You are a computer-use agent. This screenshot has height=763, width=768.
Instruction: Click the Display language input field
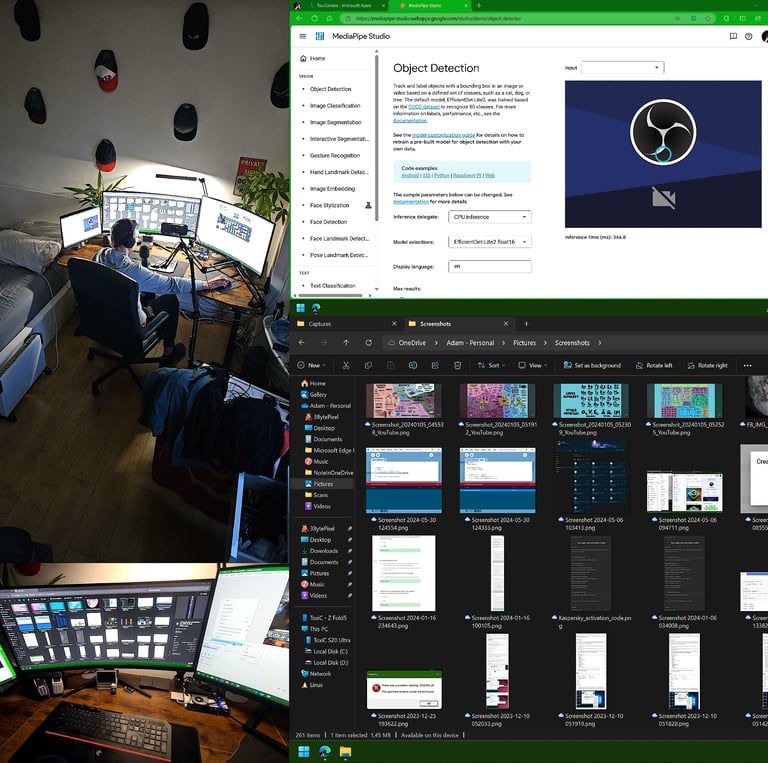490,266
